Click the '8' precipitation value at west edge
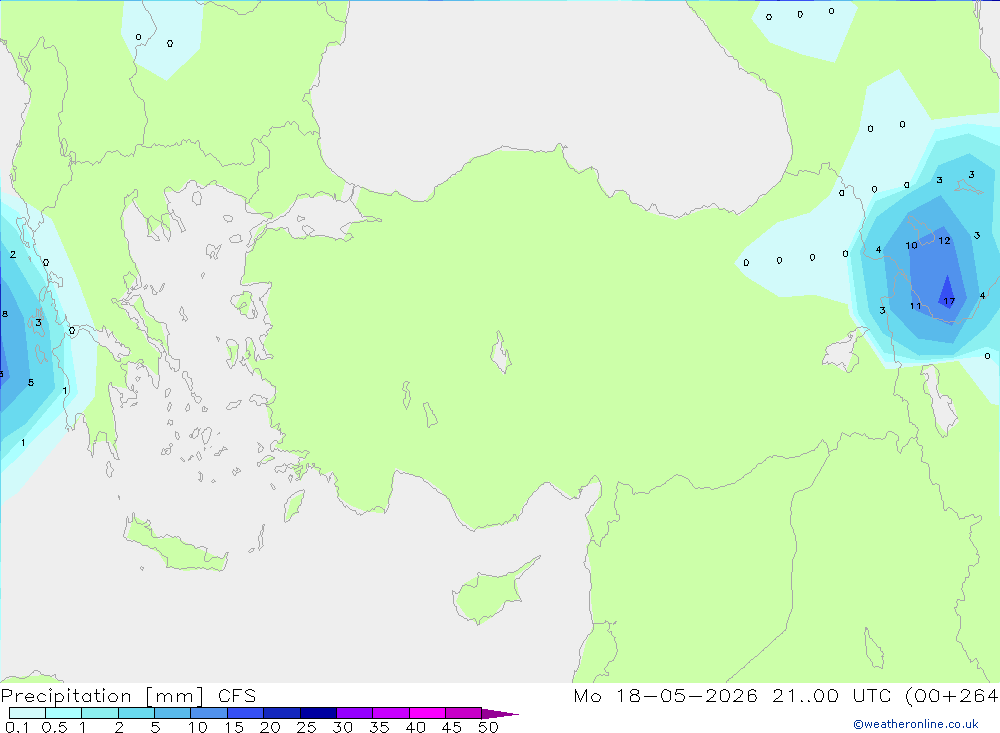The width and height of the screenshot is (1000, 733). point(5,314)
